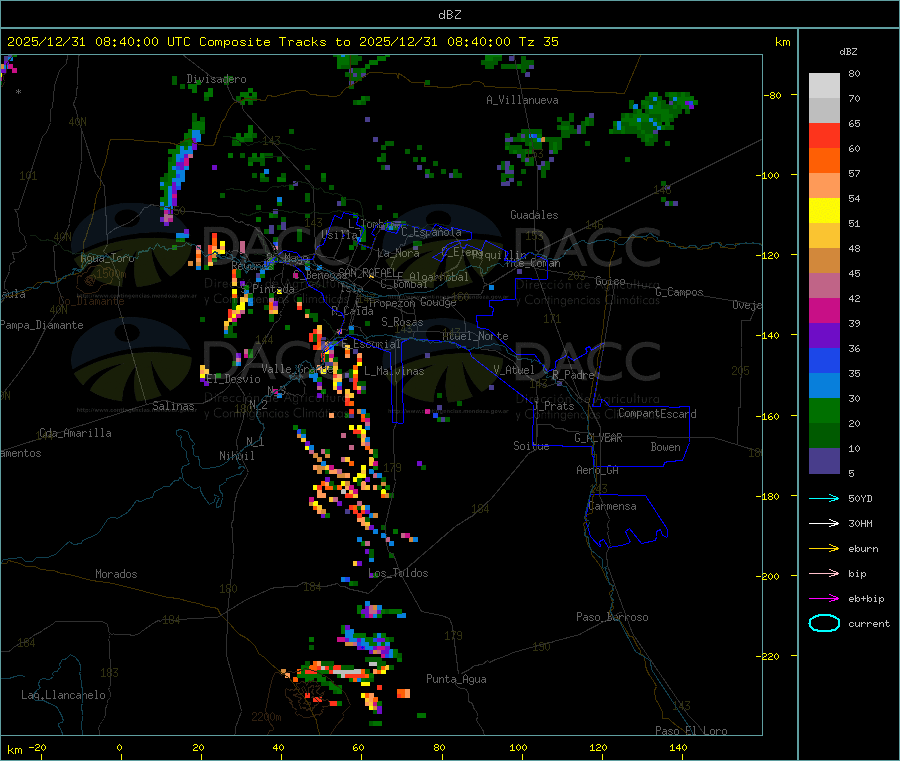This screenshot has height=761, width=900.
Task: Click the A_Villanueva place label
Action: click(522, 100)
